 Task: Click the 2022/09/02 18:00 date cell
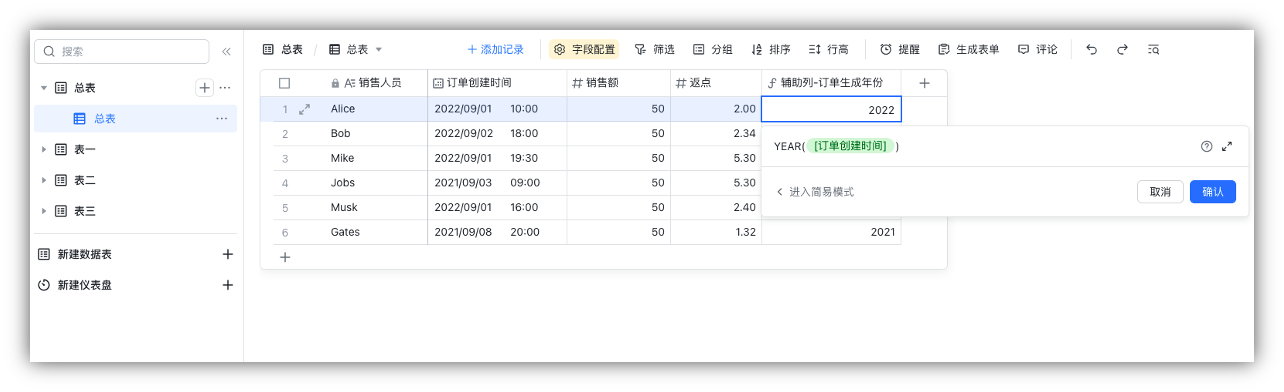[497, 134]
